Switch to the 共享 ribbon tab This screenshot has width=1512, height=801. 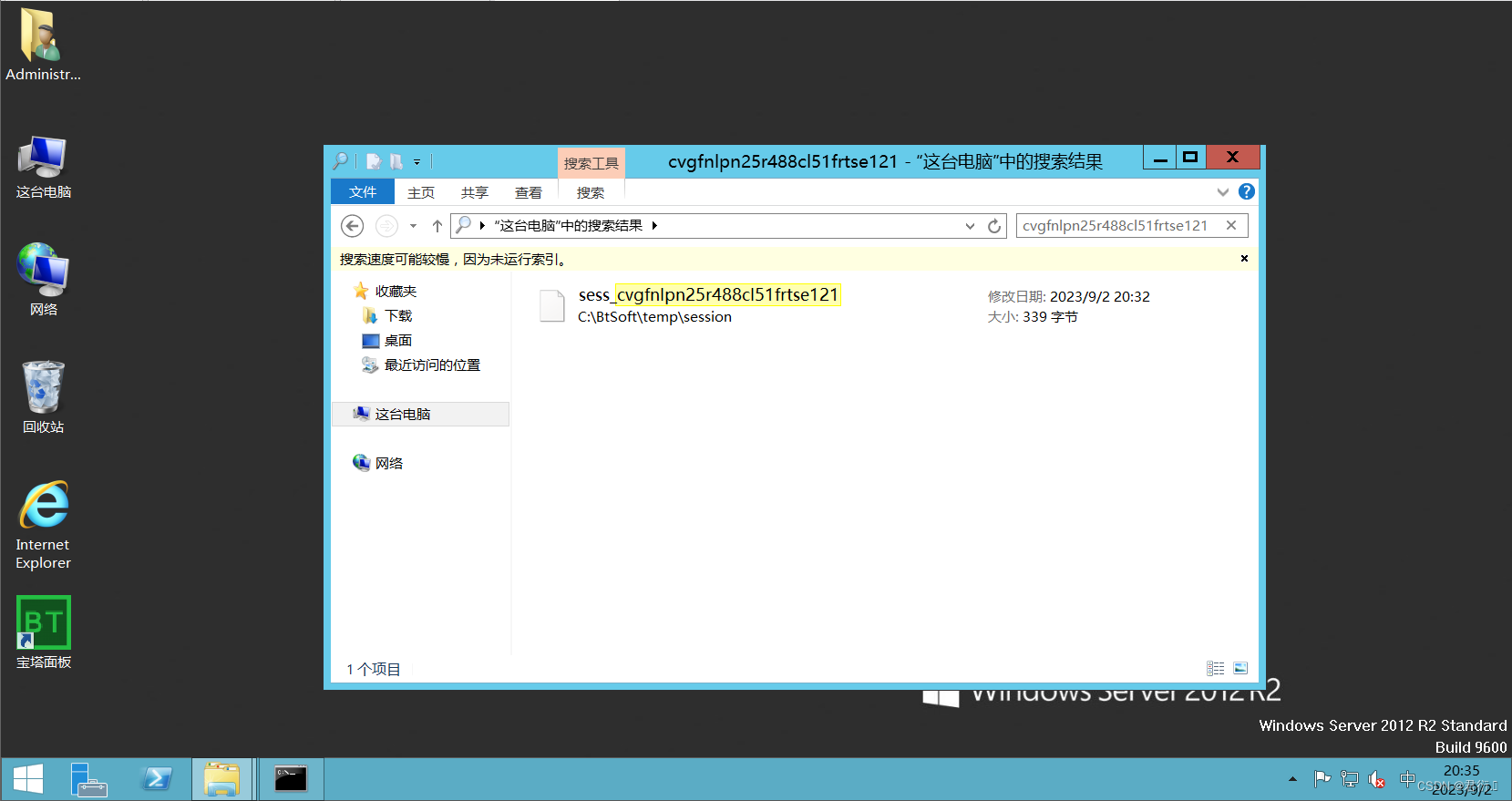(x=475, y=192)
